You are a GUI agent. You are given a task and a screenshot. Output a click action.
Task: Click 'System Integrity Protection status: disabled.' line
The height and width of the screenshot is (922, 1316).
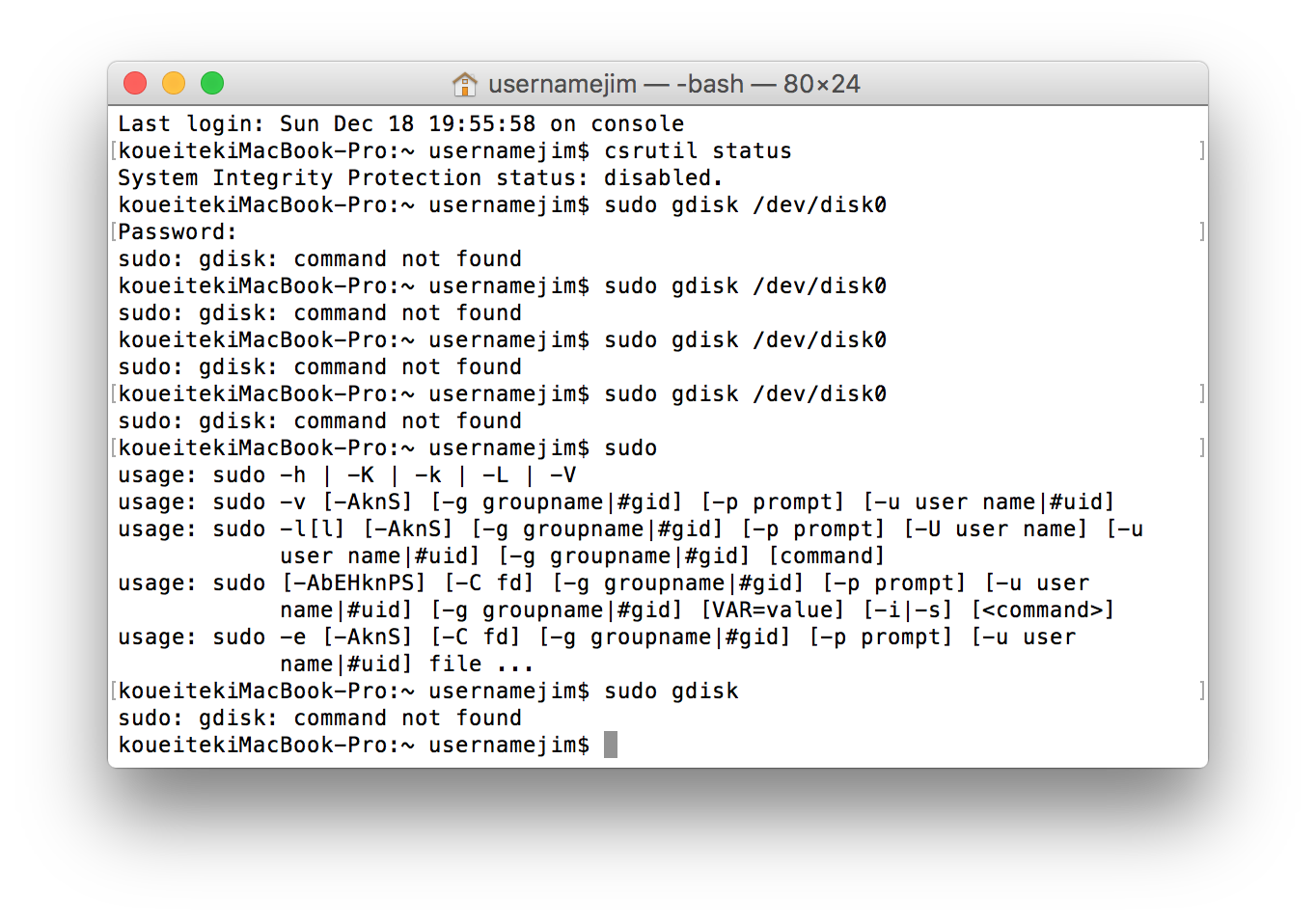[x=421, y=177]
